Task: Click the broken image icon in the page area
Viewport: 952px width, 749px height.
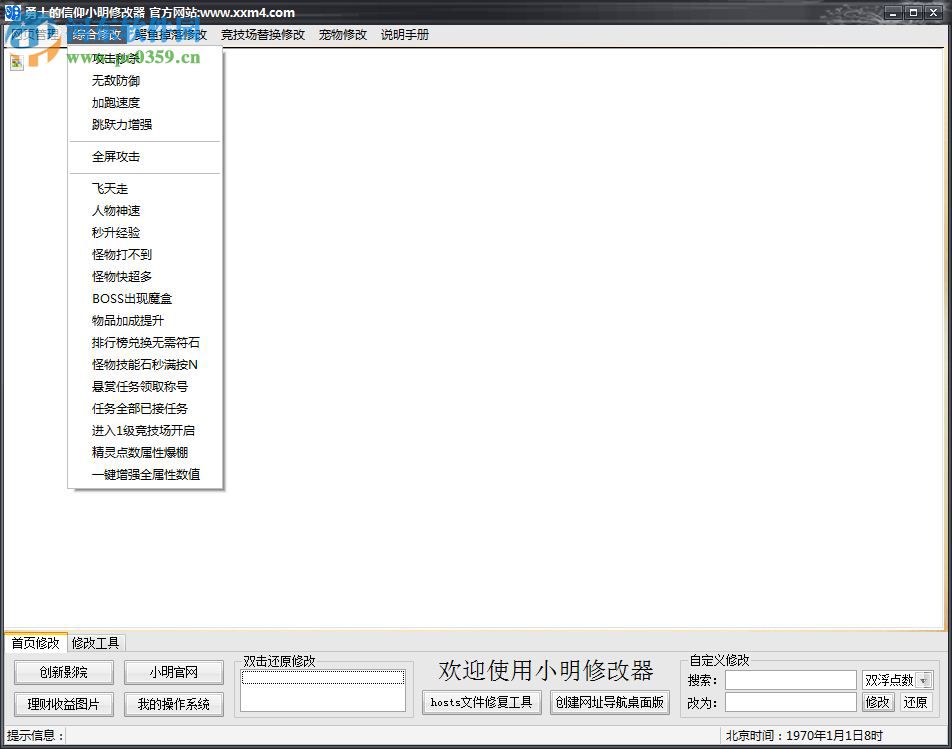Action: coord(16,63)
